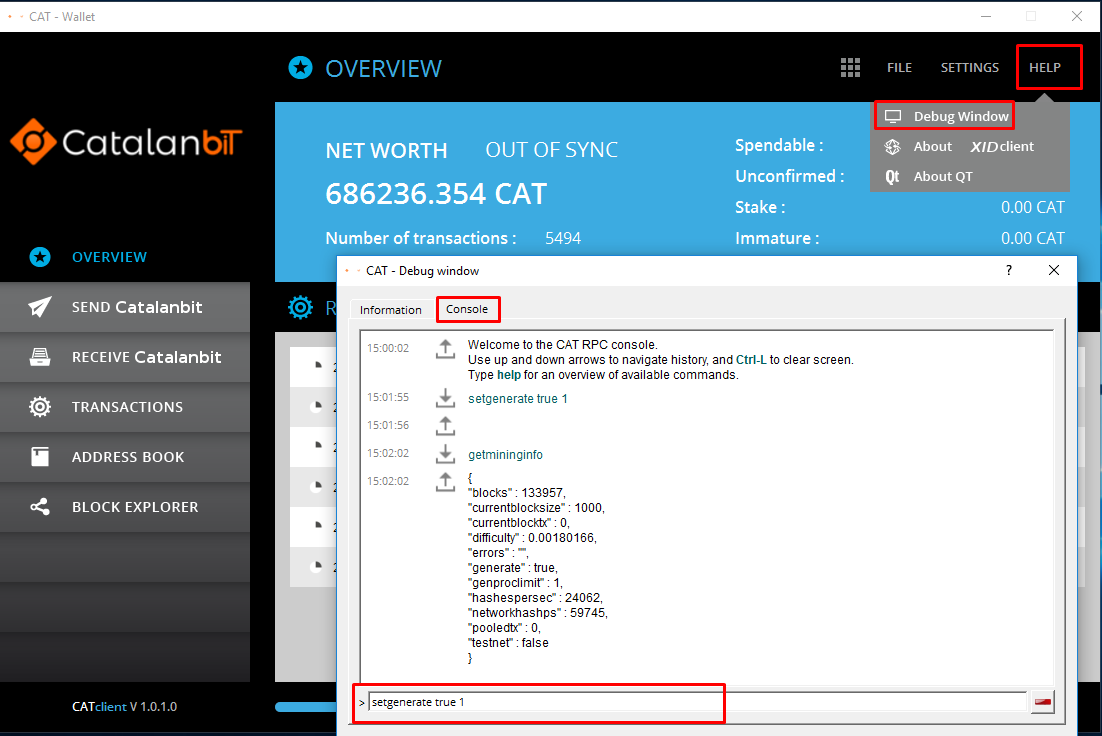
Task: Open the HELP menu
Action: [x=1044, y=67]
